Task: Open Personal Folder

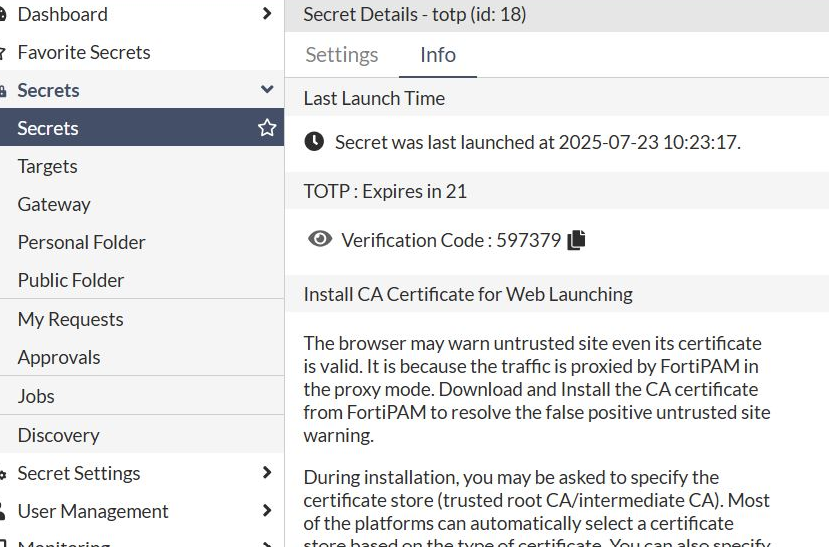Action: click(81, 242)
